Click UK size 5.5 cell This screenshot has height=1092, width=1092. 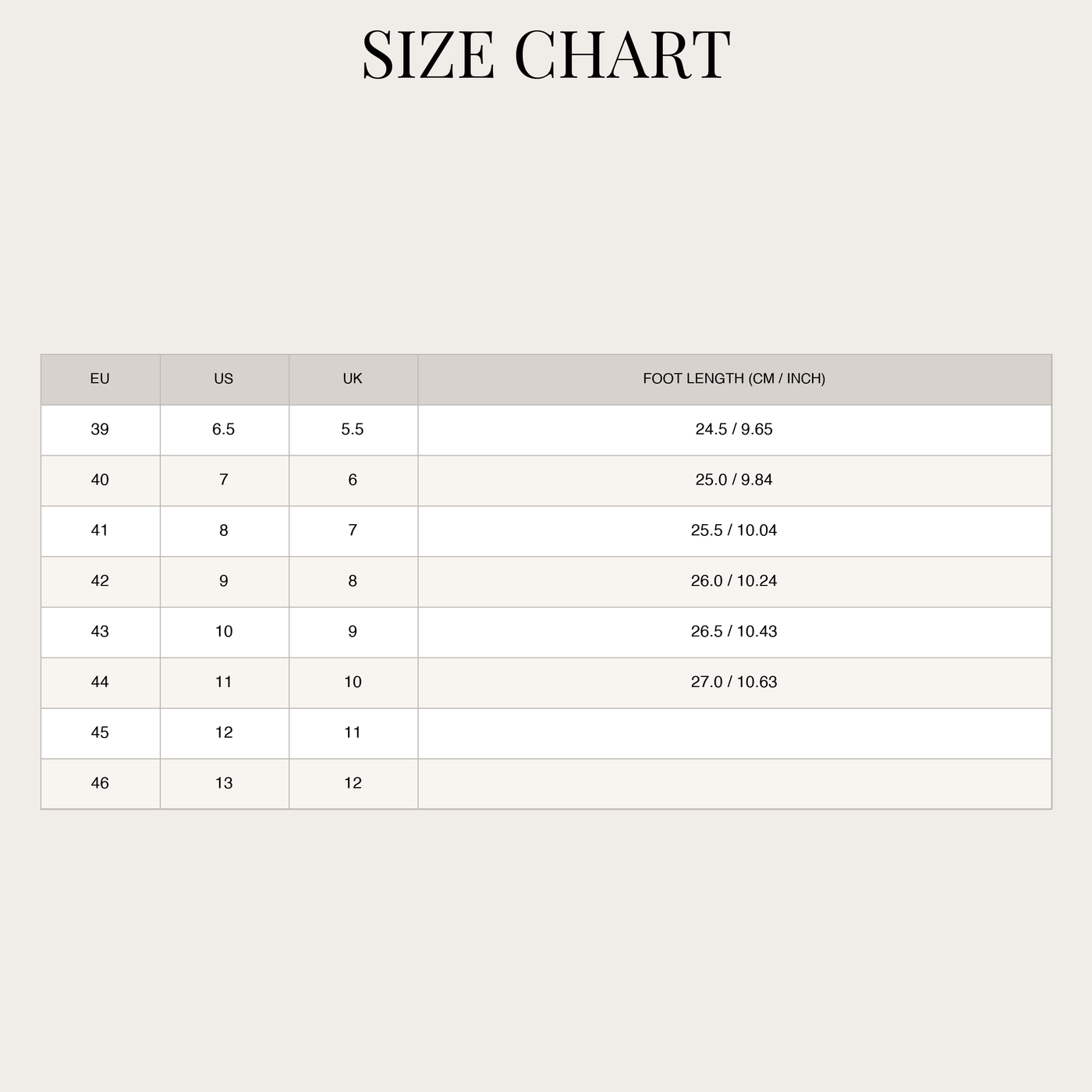(x=353, y=430)
